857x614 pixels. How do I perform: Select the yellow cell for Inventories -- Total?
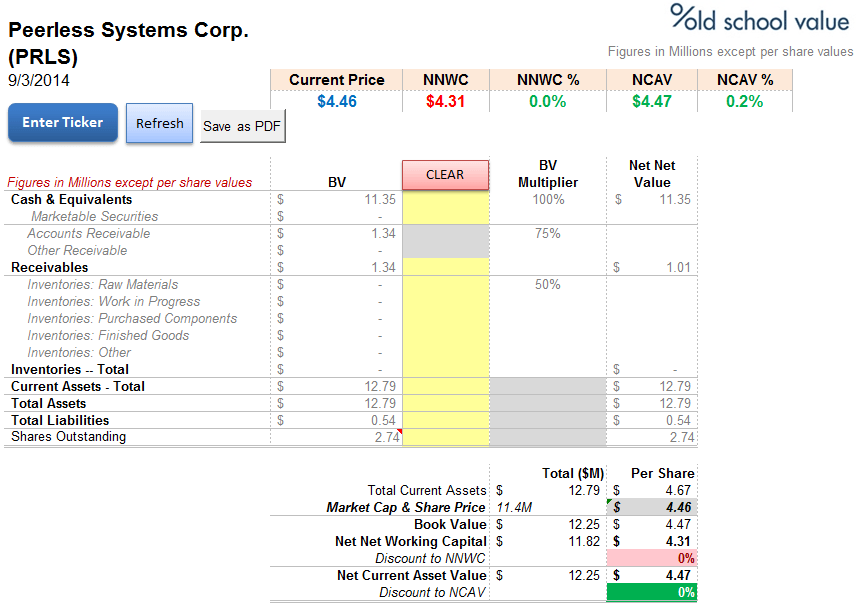446,369
